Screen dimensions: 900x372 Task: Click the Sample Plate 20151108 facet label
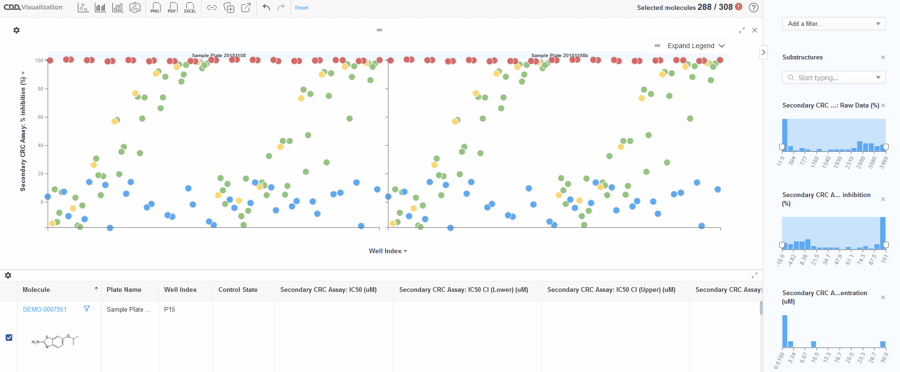pyautogui.click(x=219, y=56)
